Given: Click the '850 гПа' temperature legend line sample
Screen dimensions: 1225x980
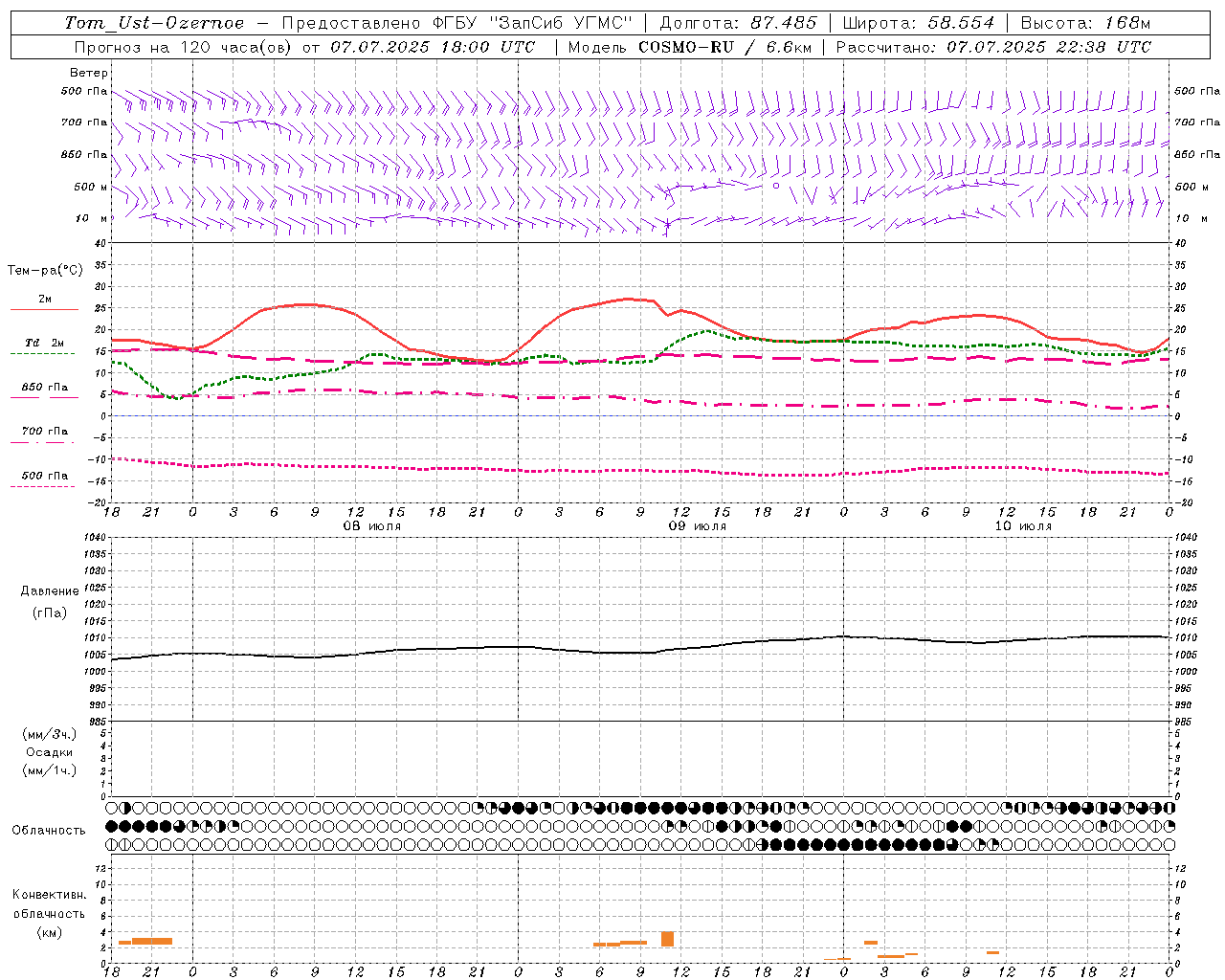Looking at the screenshot, I should coord(44,397).
